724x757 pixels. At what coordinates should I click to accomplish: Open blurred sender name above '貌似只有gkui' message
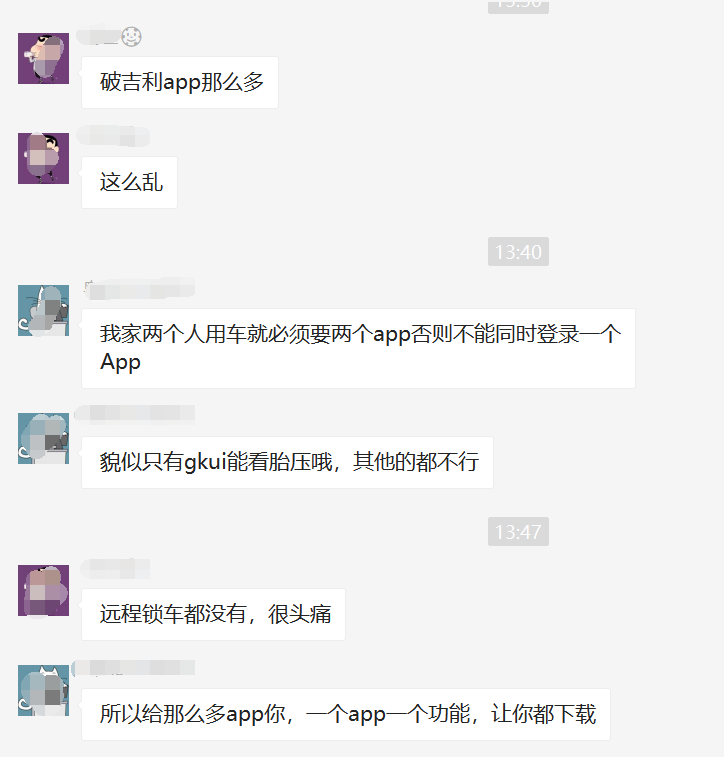click(x=135, y=414)
